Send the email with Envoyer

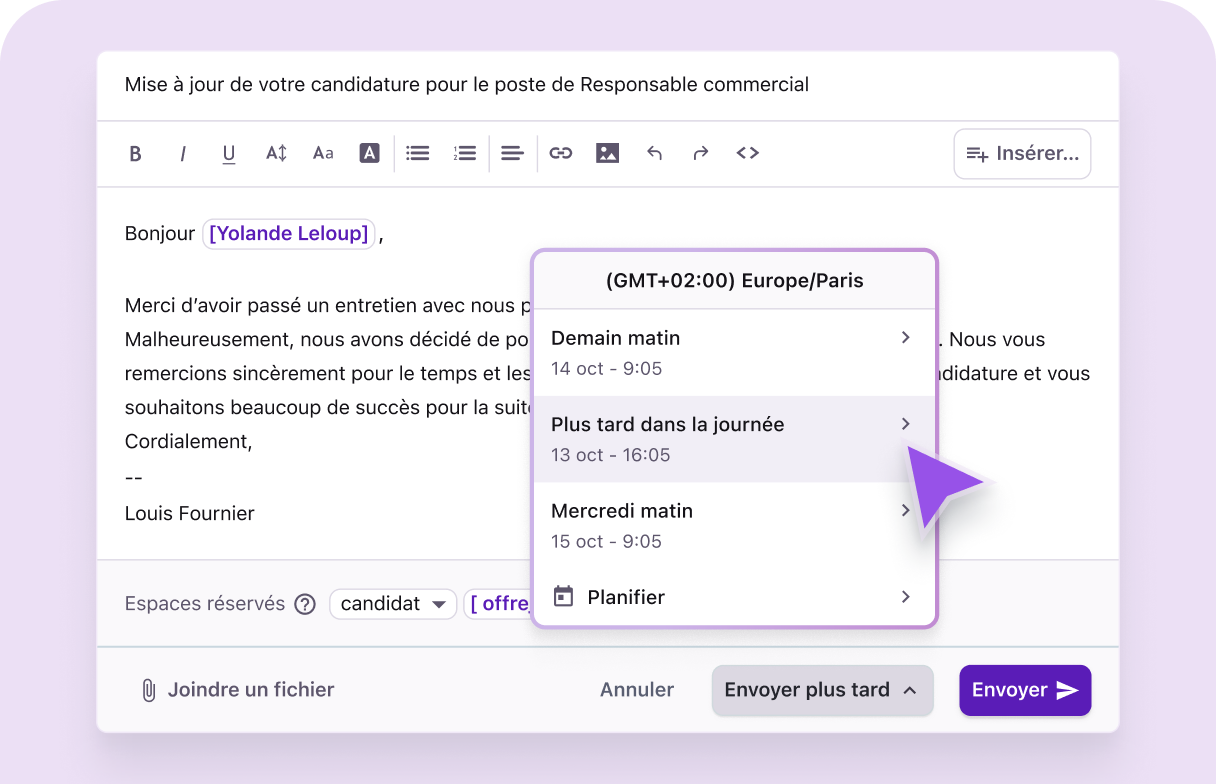coord(1025,690)
